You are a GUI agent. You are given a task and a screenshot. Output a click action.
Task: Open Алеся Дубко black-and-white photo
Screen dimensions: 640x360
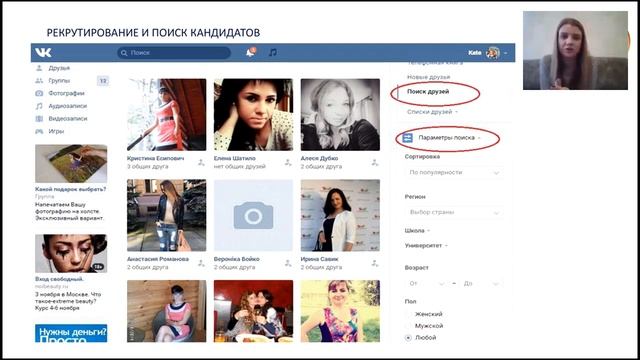pos(340,115)
